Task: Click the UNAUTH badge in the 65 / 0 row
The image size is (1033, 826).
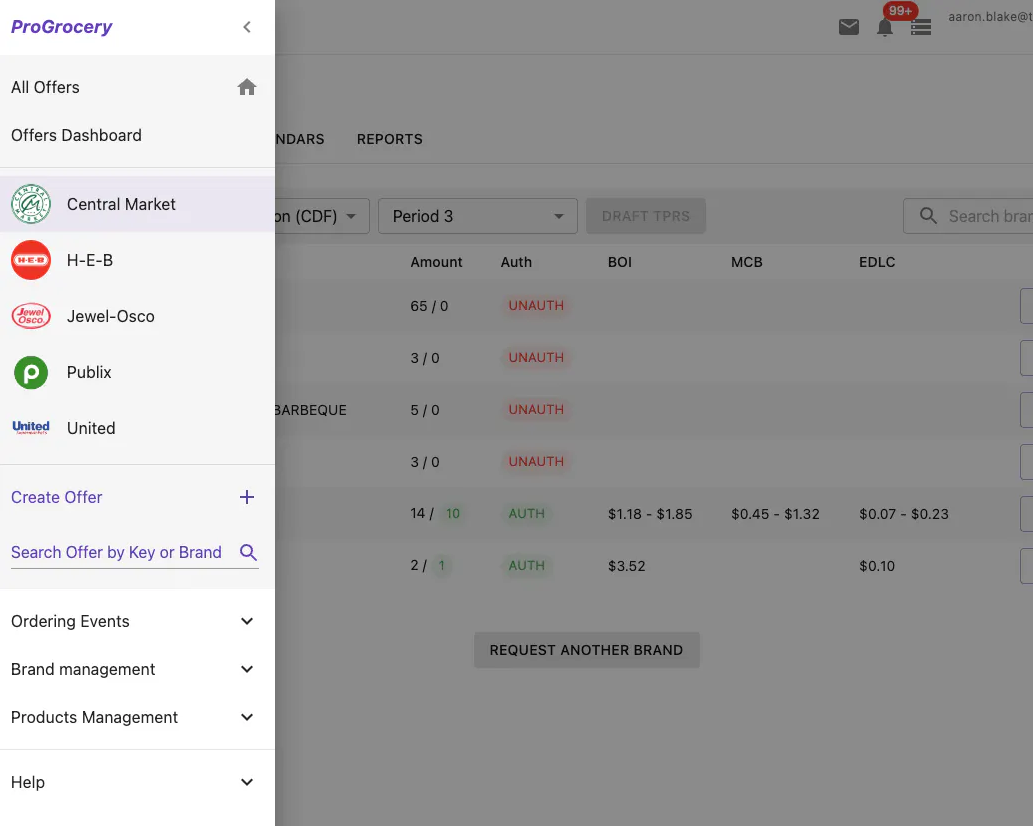Action: 536,306
